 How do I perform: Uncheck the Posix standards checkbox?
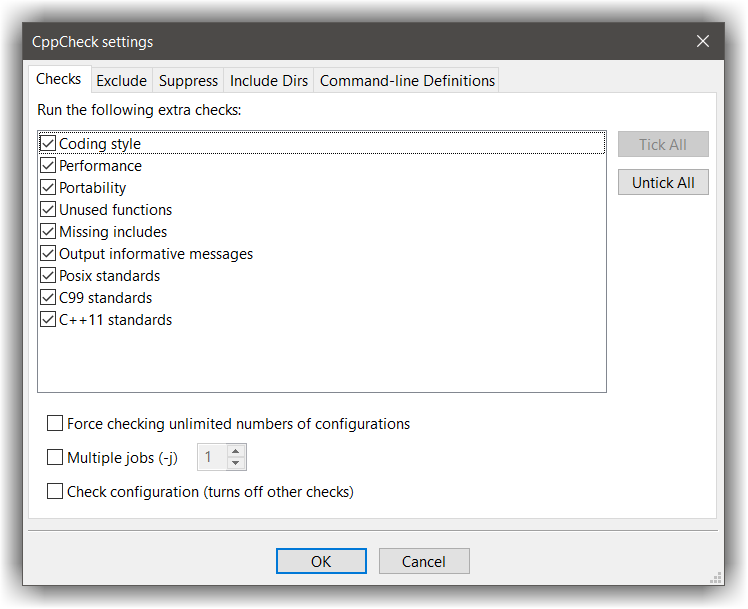pyautogui.click(x=48, y=276)
